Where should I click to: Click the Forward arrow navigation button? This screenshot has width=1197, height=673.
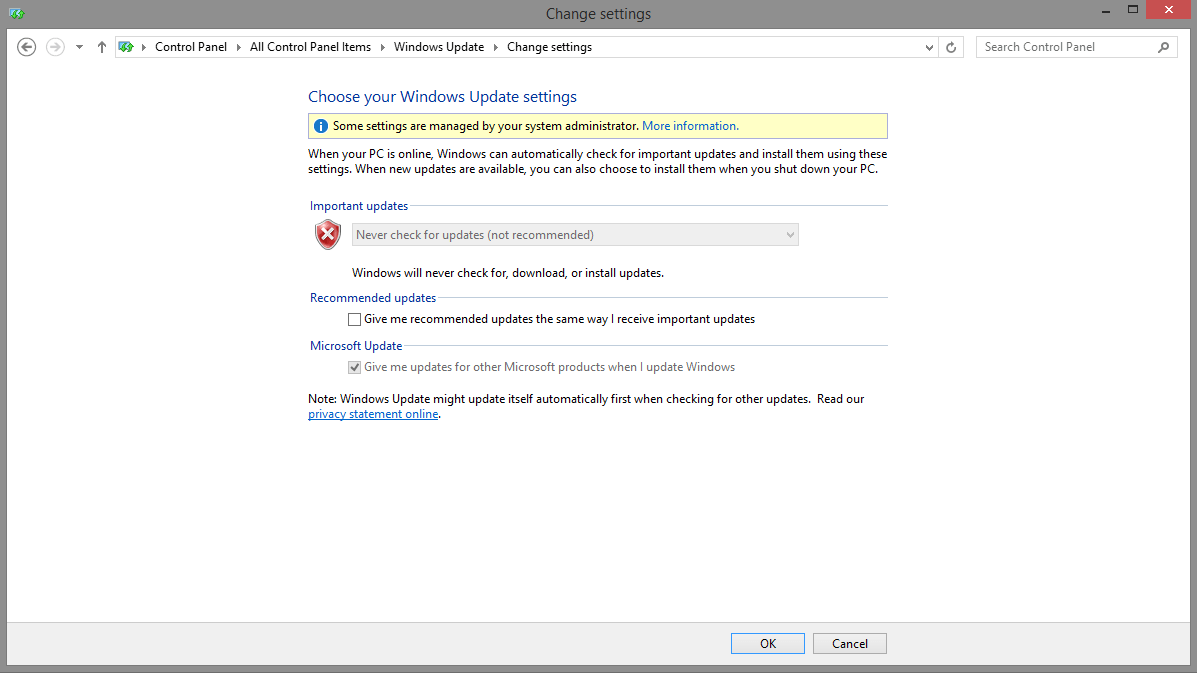(55, 47)
